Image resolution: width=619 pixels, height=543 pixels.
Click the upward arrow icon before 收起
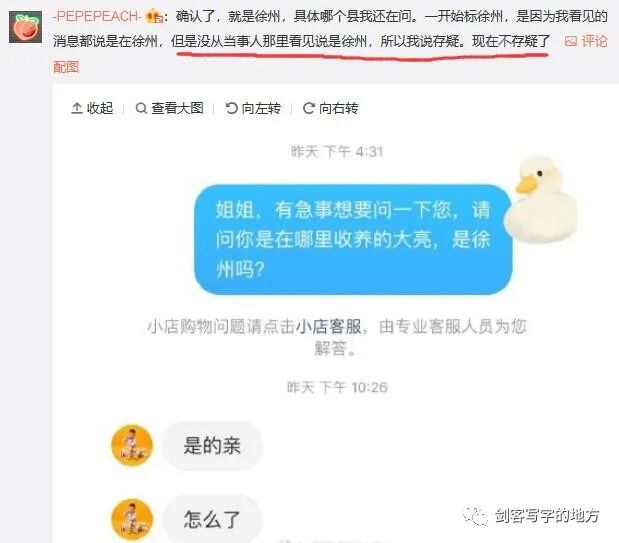pyautogui.click(x=77, y=108)
